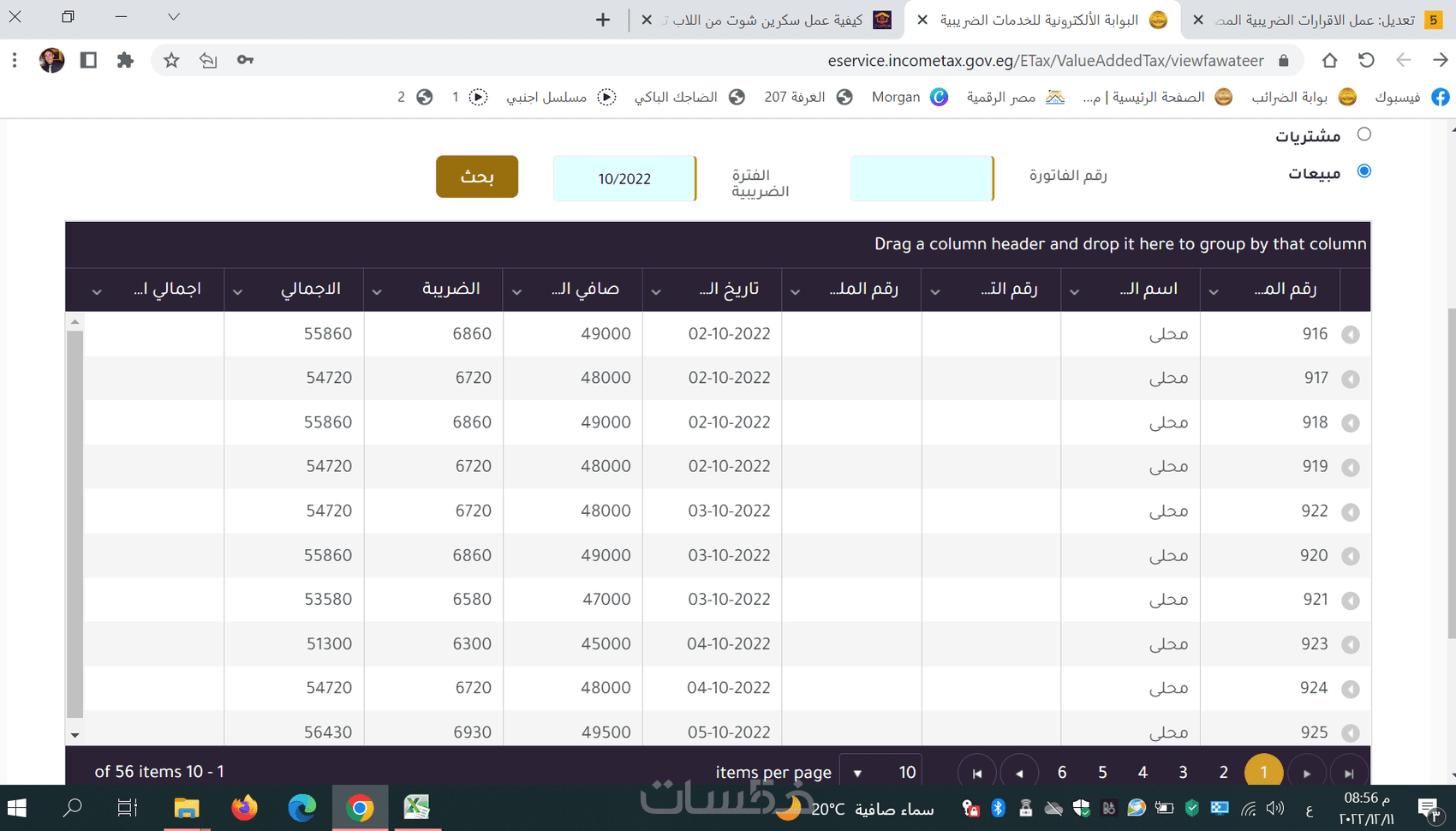The height and width of the screenshot is (831, 1456).
Task: Go to page 6 of results
Action: [1062, 773]
